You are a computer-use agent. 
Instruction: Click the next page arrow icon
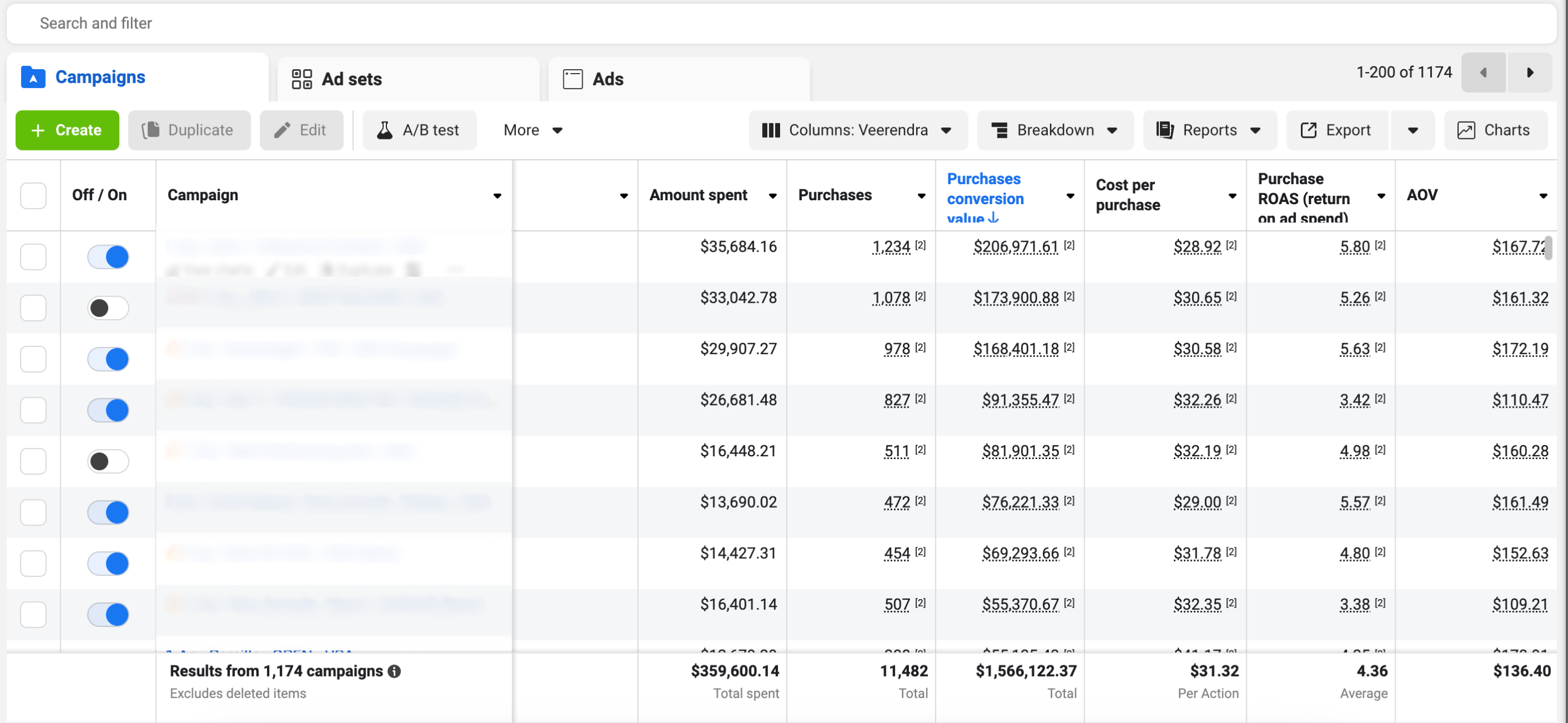[x=1529, y=73]
